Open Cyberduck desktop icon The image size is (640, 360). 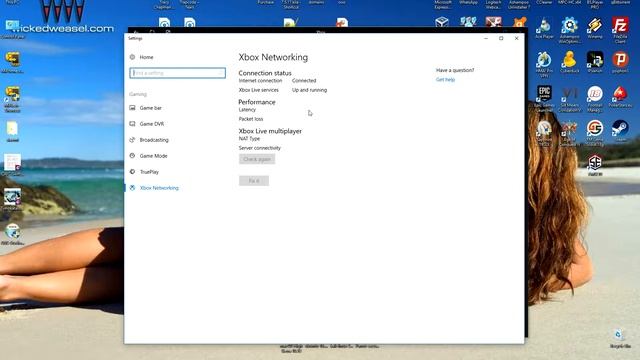(x=569, y=62)
